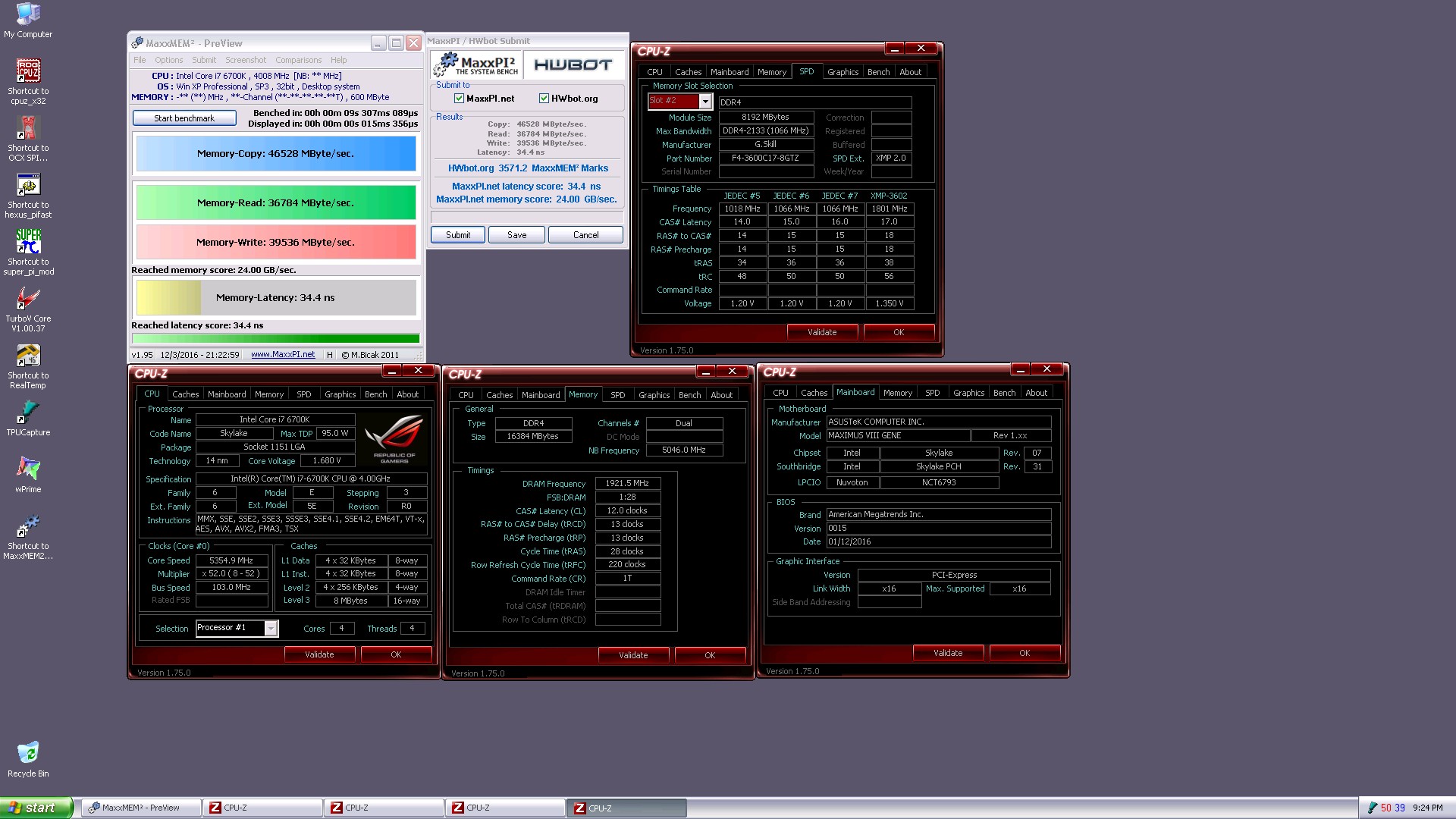Viewport: 1456px width, 819px height.
Task: Click Save in HWbot Submit dialog
Action: 517,235
